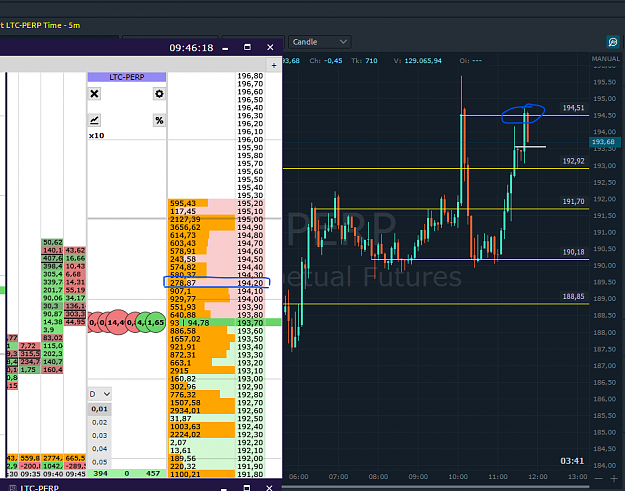Maximize the order book window showing 09:46:18
625x491 pixels.
click(x=247, y=47)
